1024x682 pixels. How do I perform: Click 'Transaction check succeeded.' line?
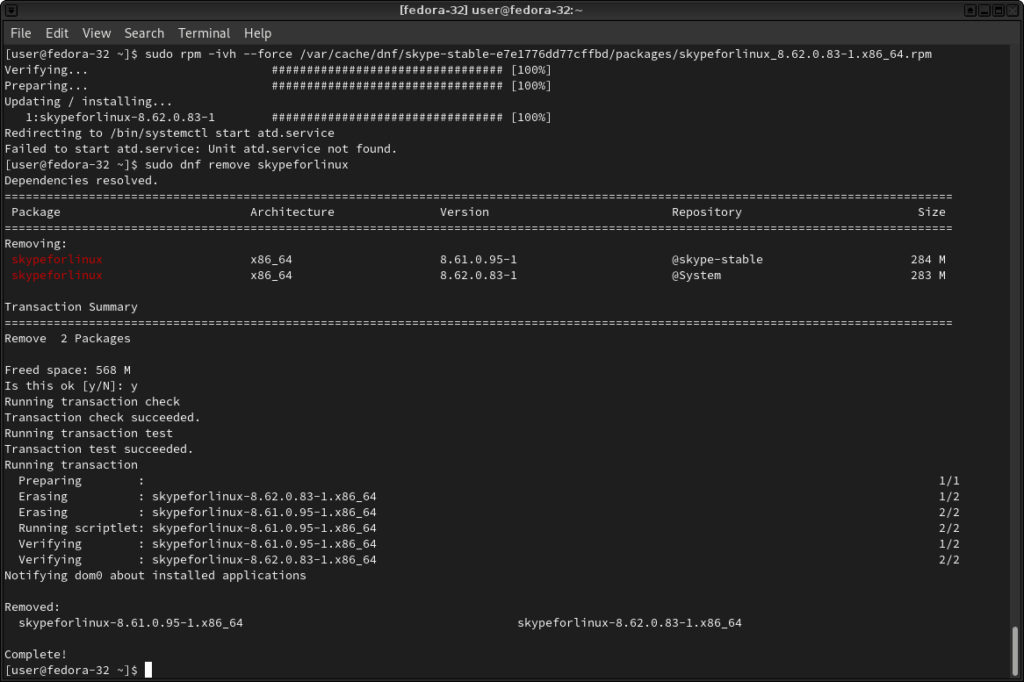pyautogui.click(x=103, y=417)
